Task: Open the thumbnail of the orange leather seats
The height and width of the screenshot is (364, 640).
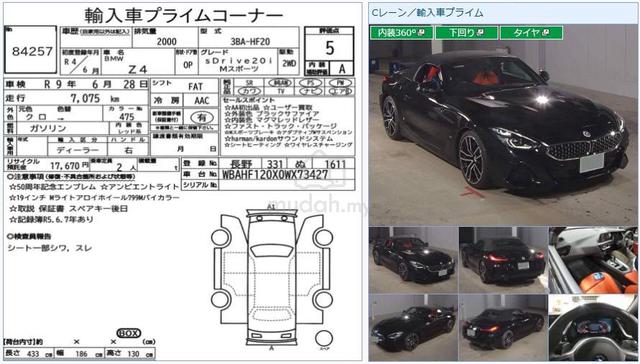Action: tap(593, 260)
